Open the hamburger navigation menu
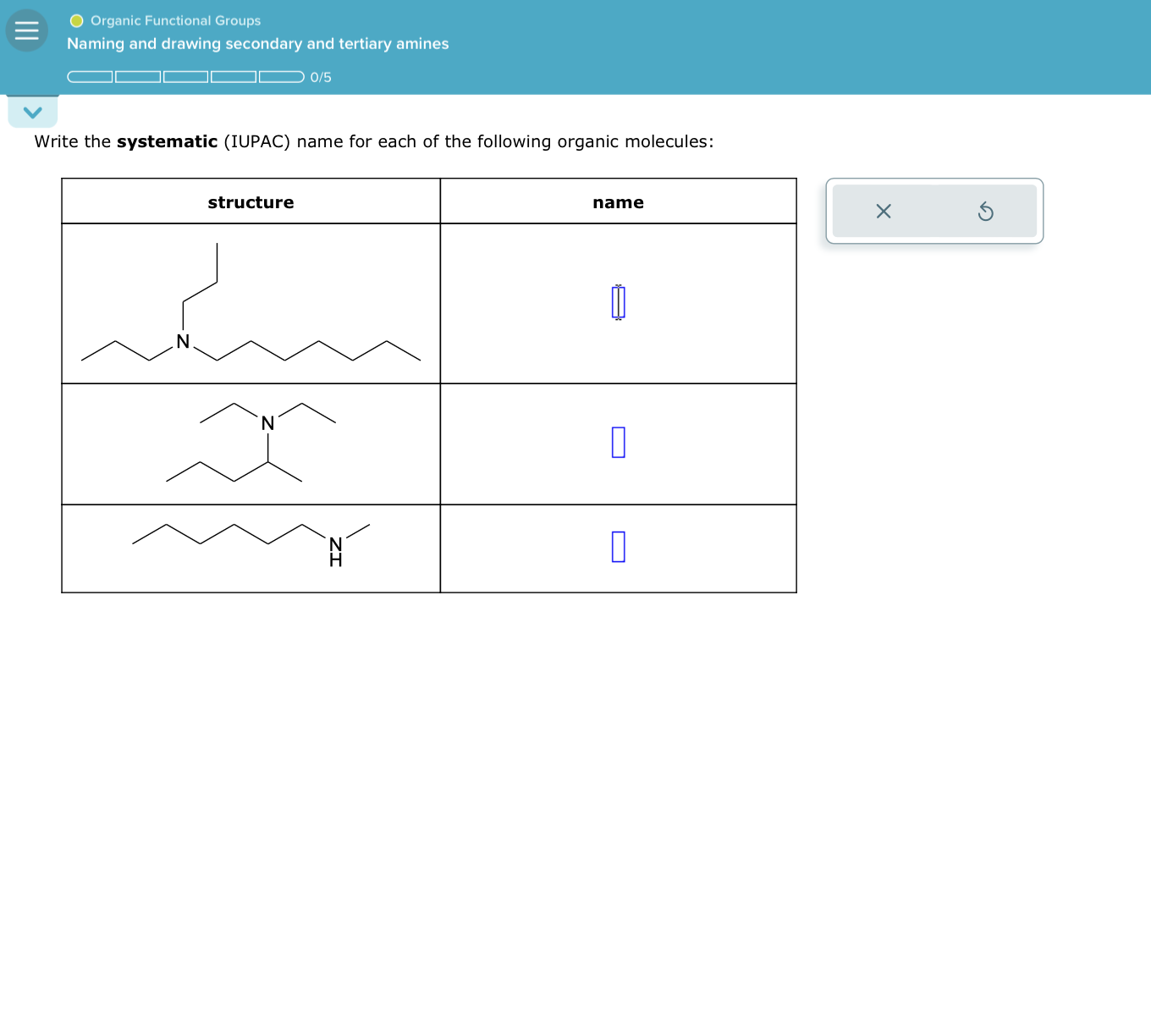This screenshot has height=1036, width=1151. click(26, 30)
